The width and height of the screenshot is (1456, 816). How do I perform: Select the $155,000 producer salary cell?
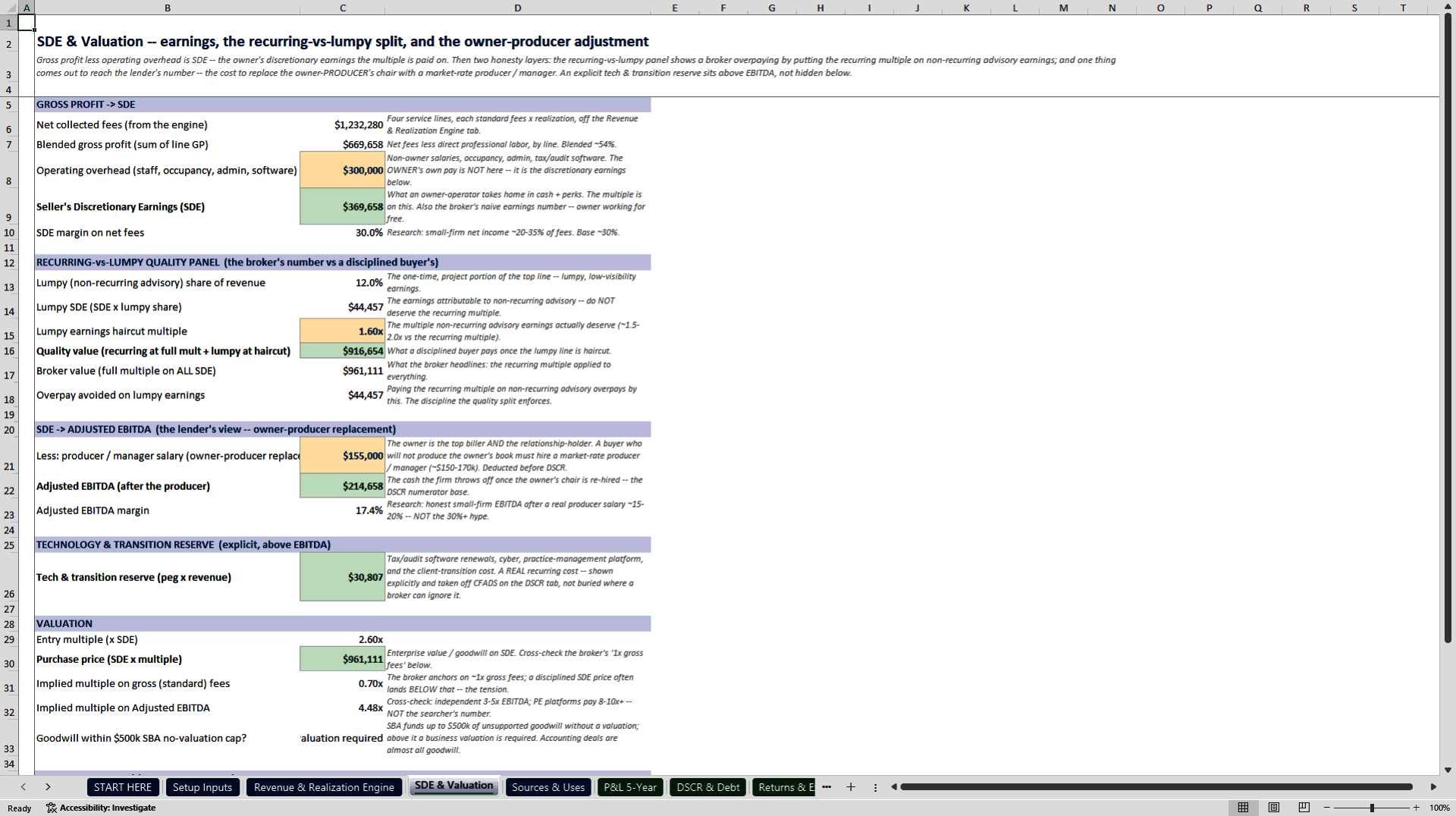[x=343, y=455]
